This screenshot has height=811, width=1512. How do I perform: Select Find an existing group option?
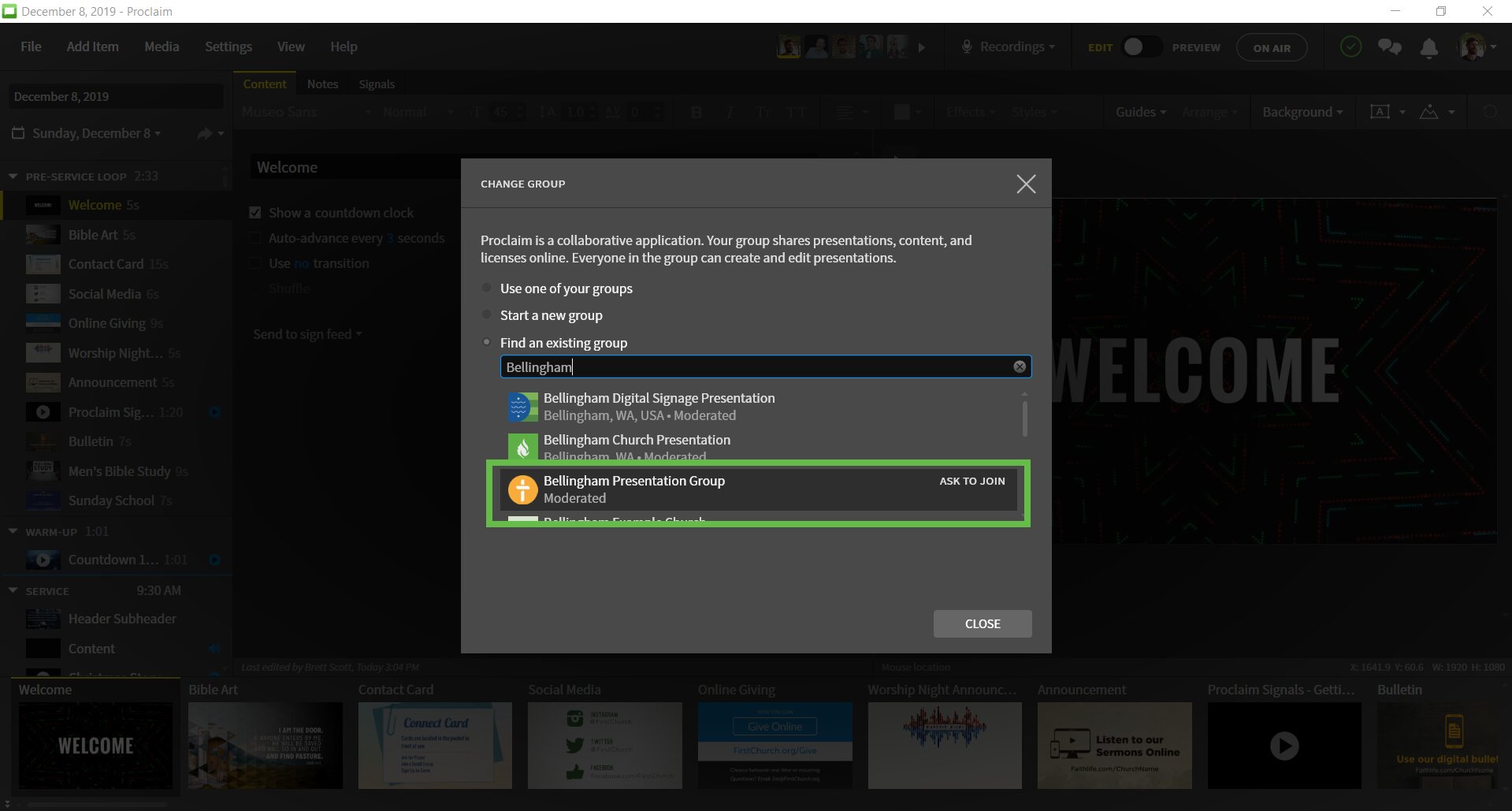(x=487, y=342)
